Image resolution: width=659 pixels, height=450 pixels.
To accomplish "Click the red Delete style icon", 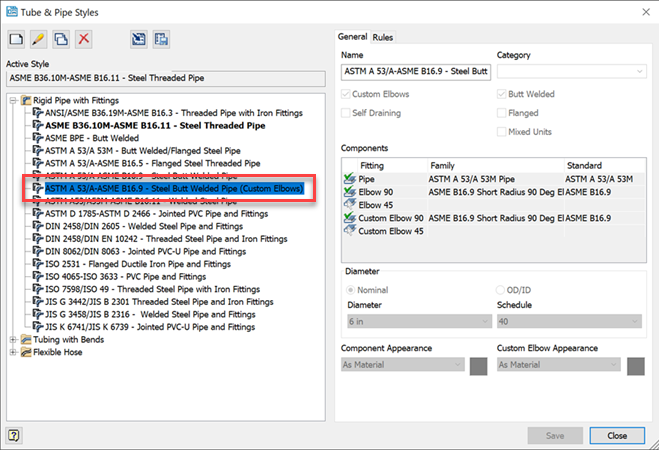I will click(x=84, y=39).
